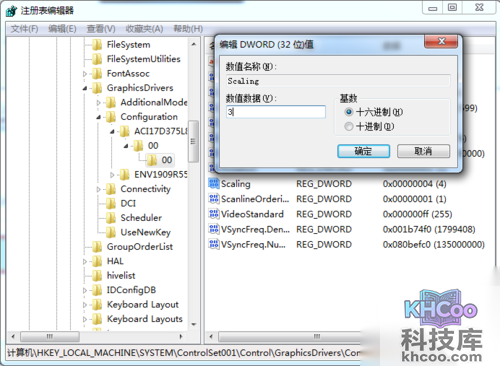The width and height of the screenshot is (500, 366).
Task: Select the Scaling value name in list
Action: tap(236, 184)
